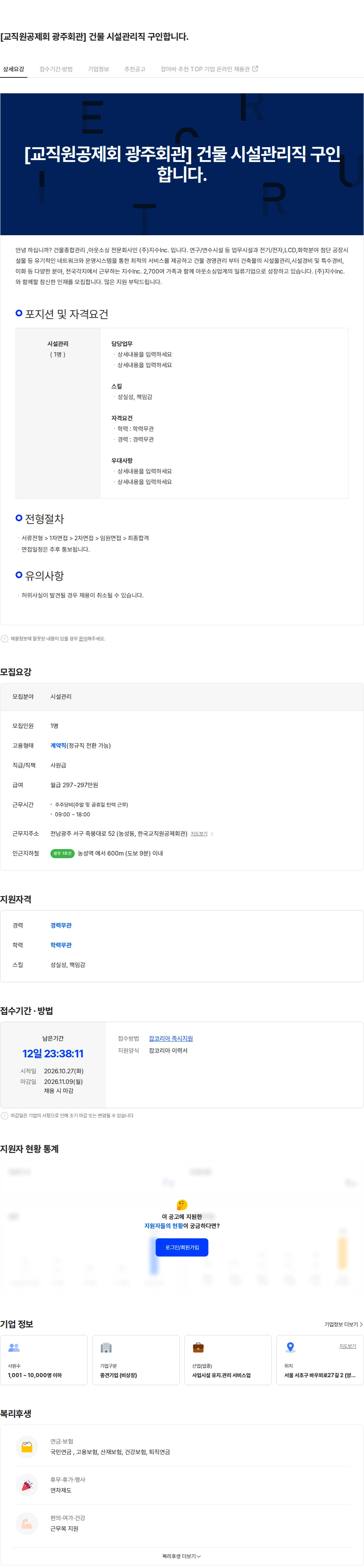Click the 연차제도 benefit text

click(x=61, y=1491)
